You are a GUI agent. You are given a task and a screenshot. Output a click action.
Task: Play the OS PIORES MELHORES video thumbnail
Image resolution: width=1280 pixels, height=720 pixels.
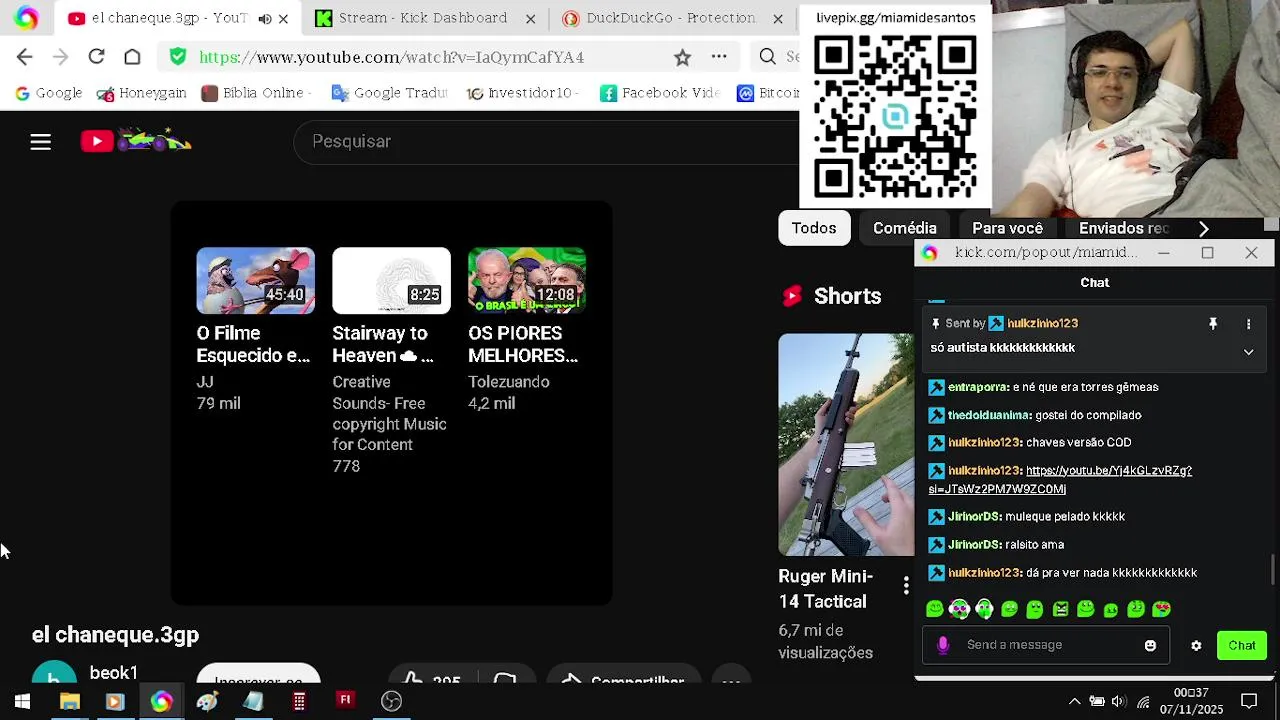tap(527, 281)
